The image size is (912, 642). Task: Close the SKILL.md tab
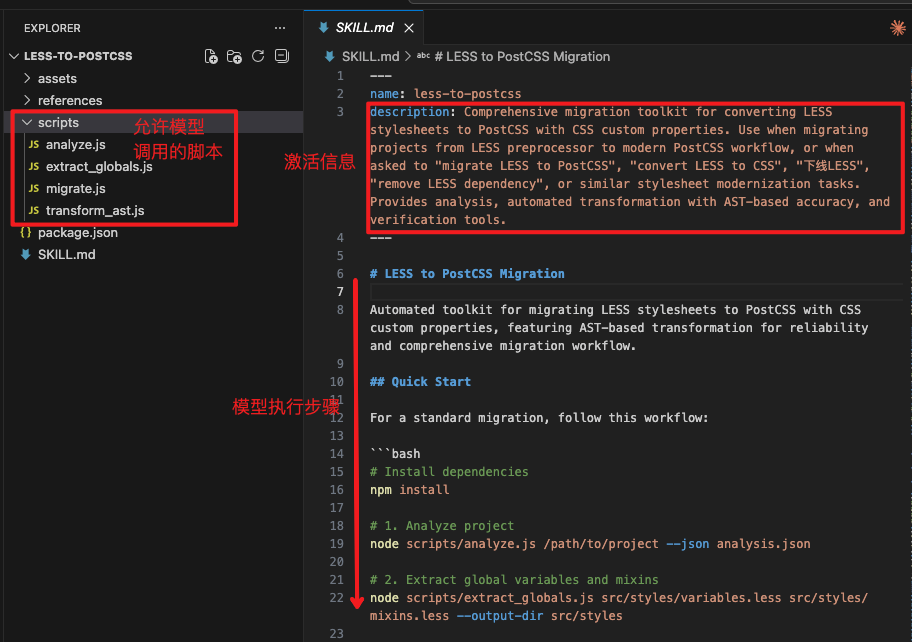[x=409, y=28]
